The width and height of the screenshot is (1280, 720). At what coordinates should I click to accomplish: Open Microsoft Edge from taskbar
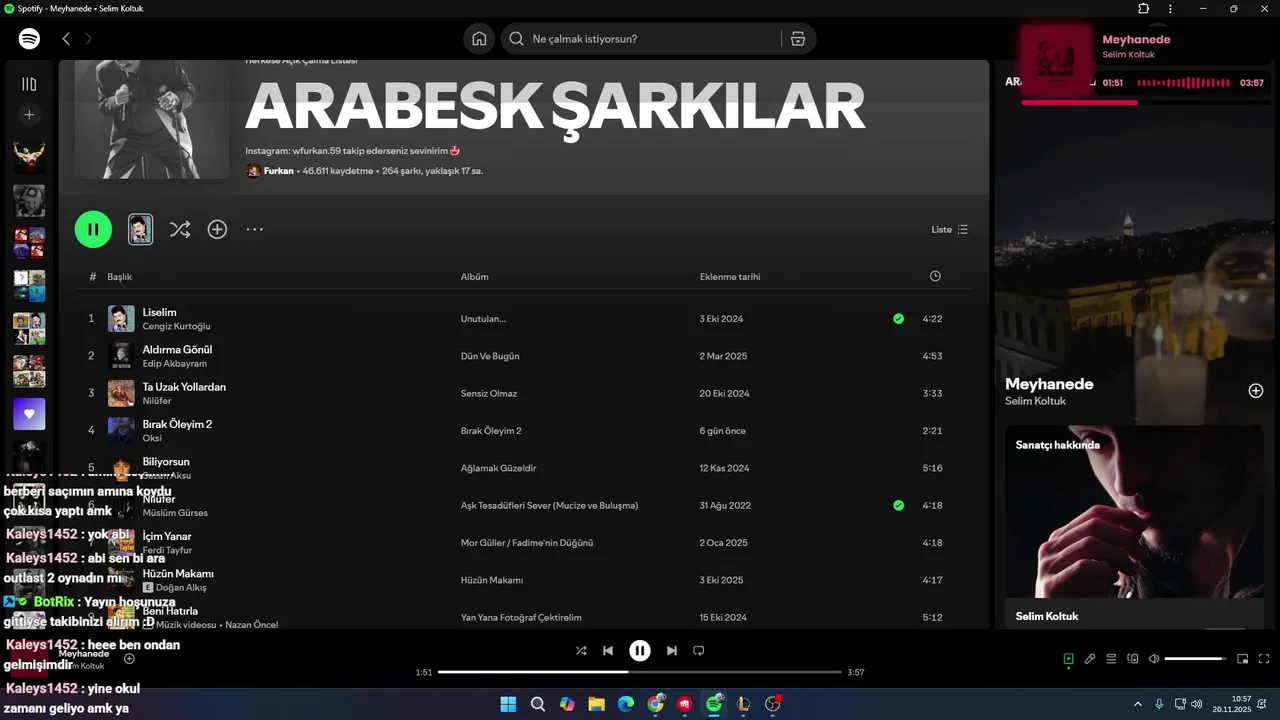click(626, 704)
